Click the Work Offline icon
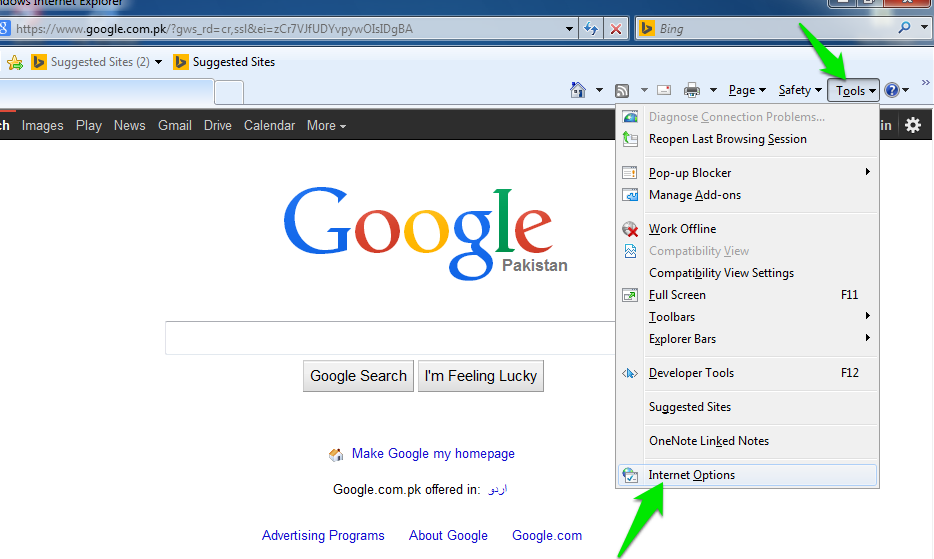 click(x=630, y=229)
